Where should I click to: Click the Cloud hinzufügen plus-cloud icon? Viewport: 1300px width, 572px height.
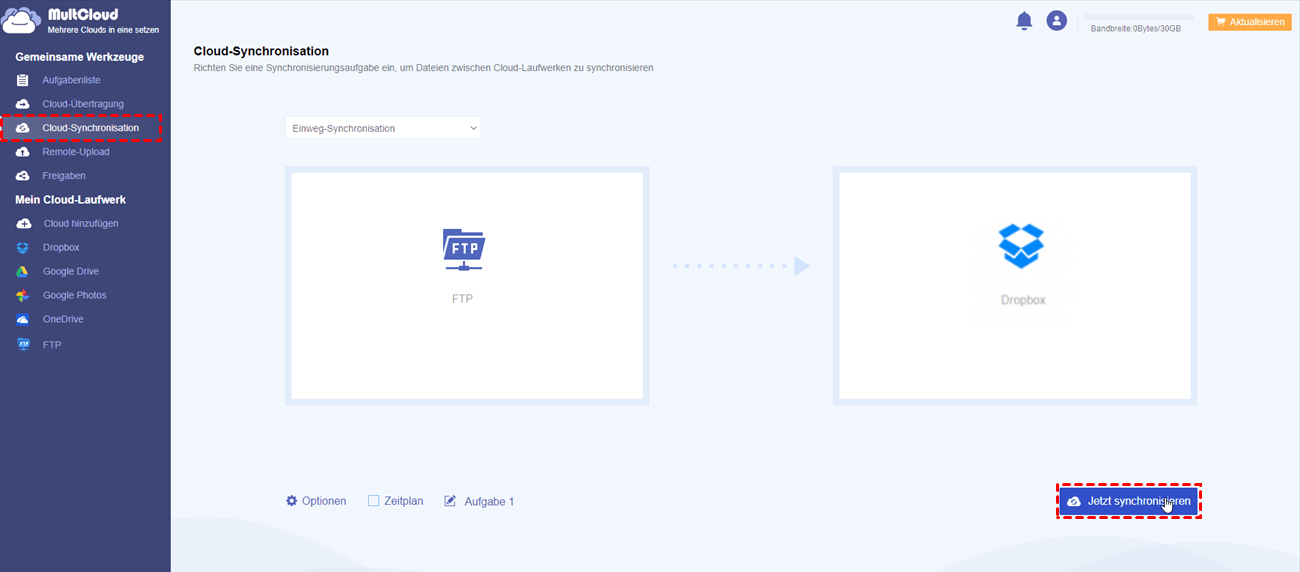23,224
